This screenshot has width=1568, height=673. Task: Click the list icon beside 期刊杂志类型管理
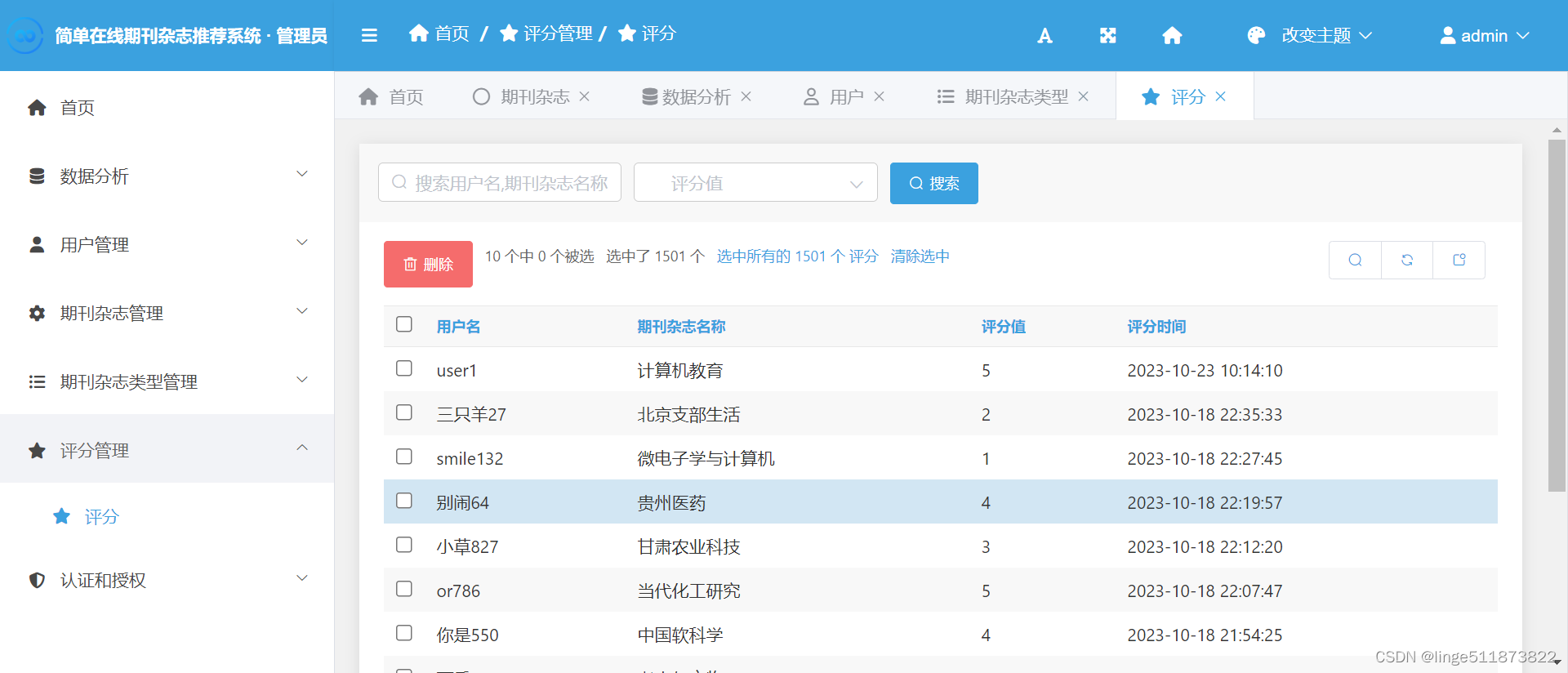coord(37,382)
